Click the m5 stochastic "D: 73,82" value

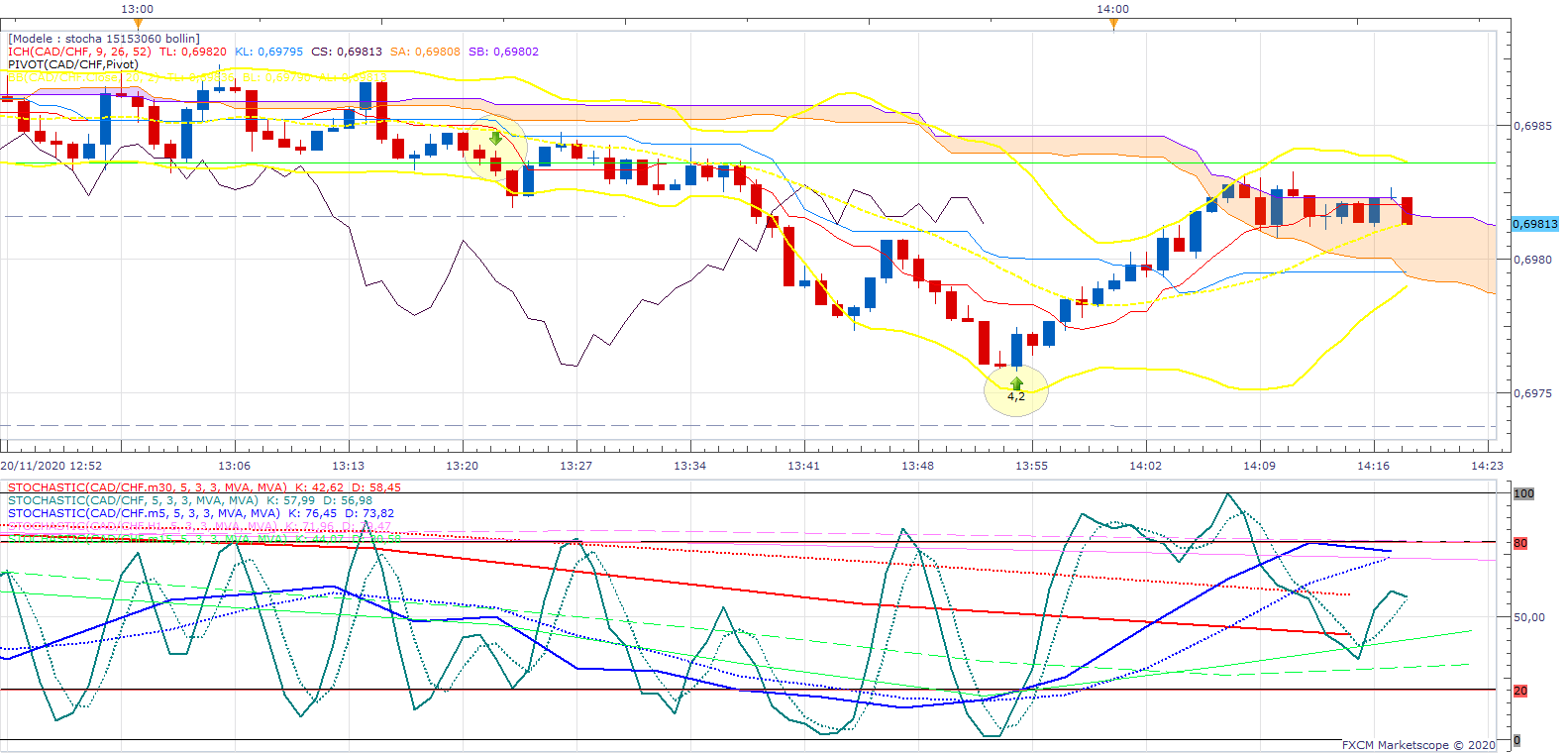tap(369, 513)
